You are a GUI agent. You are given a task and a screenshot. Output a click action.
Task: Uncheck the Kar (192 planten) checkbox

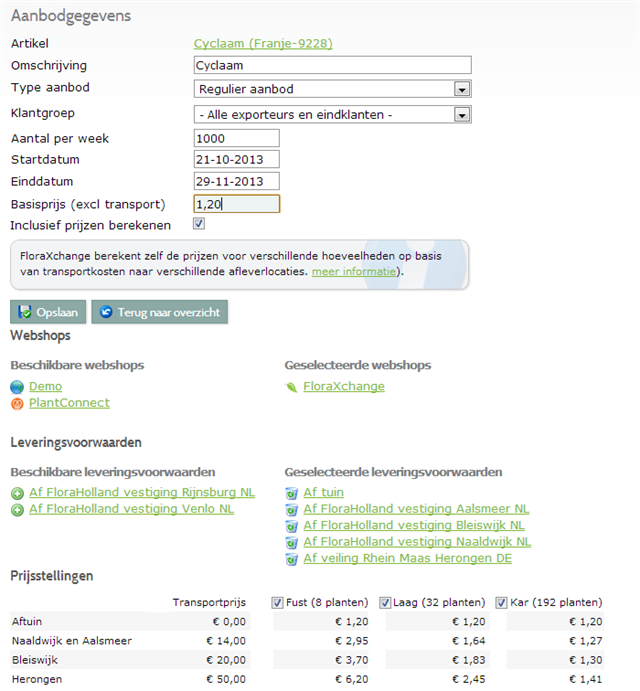coord(502,602)
